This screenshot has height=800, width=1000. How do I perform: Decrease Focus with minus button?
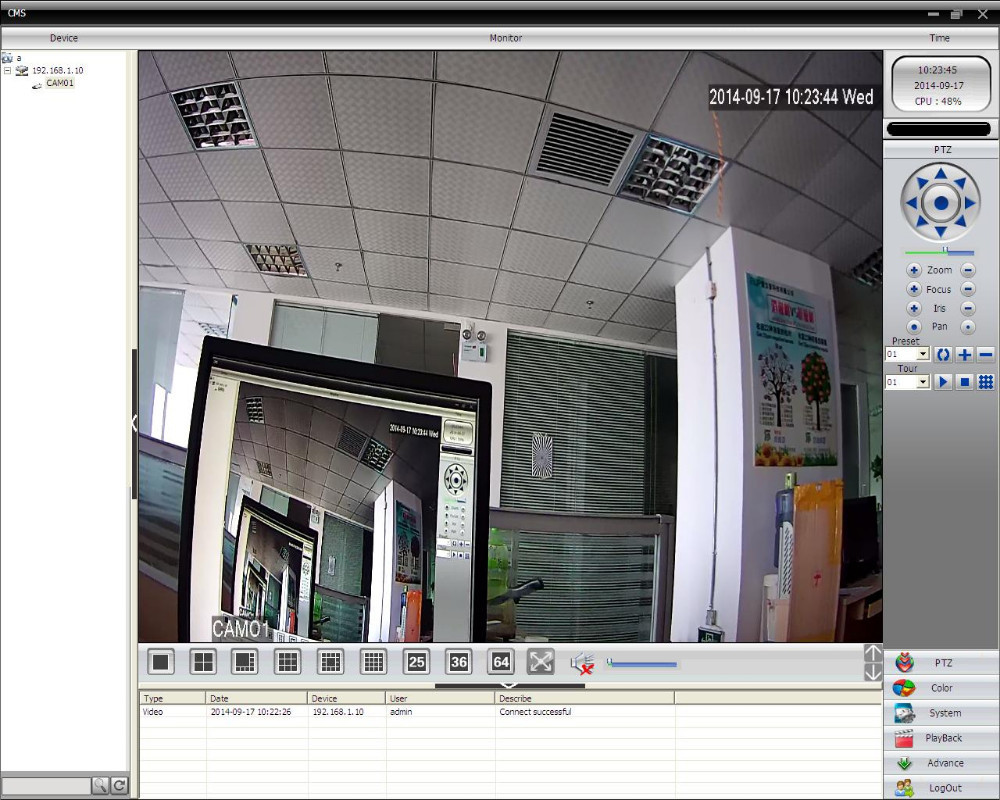(967, 289)
